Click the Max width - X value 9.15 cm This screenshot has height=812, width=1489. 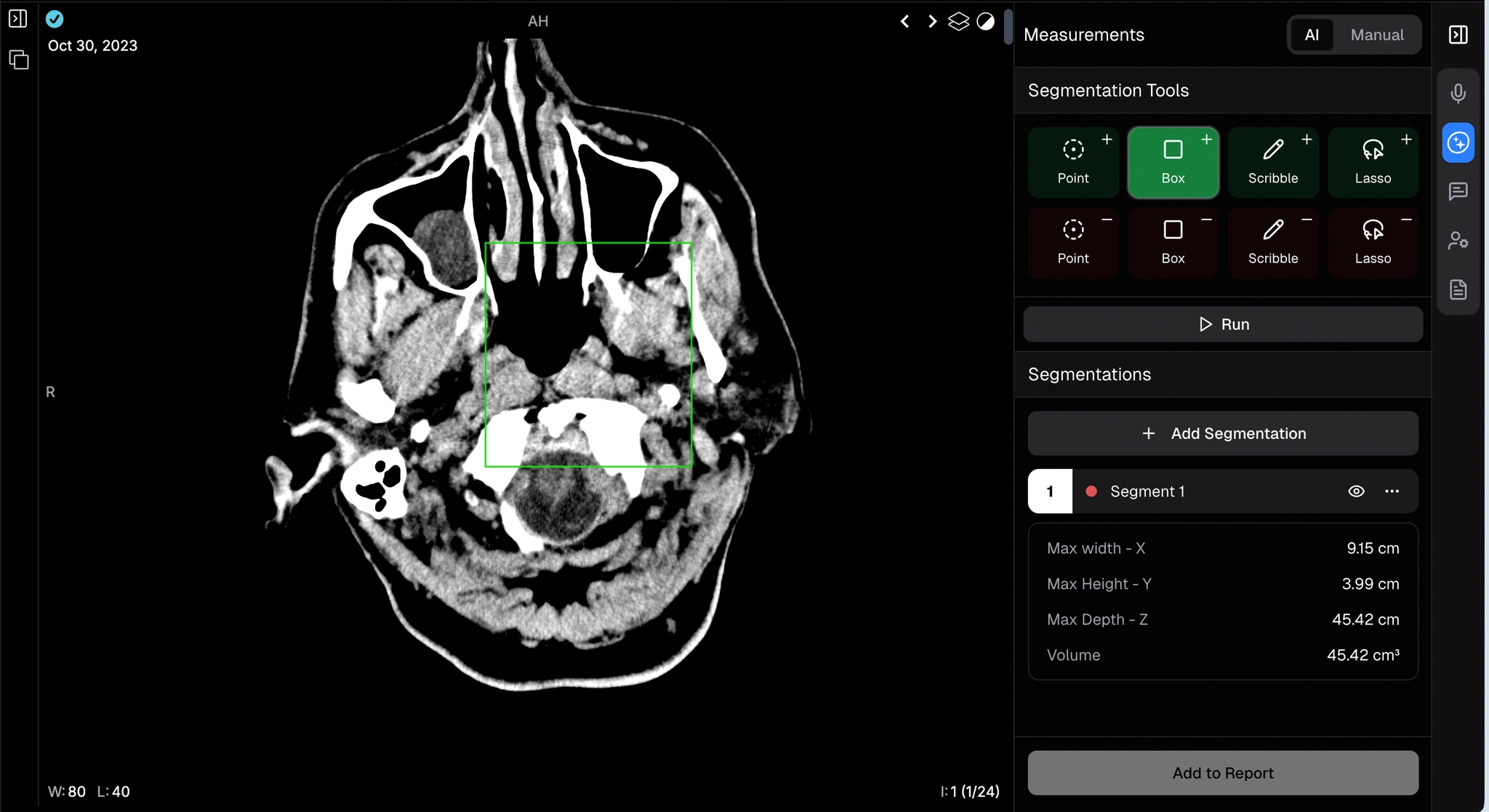coord(1373,548)
